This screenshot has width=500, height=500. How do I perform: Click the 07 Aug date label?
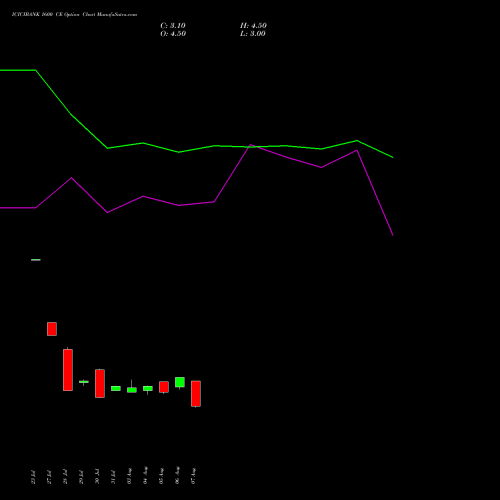click(x=193, y=476)
